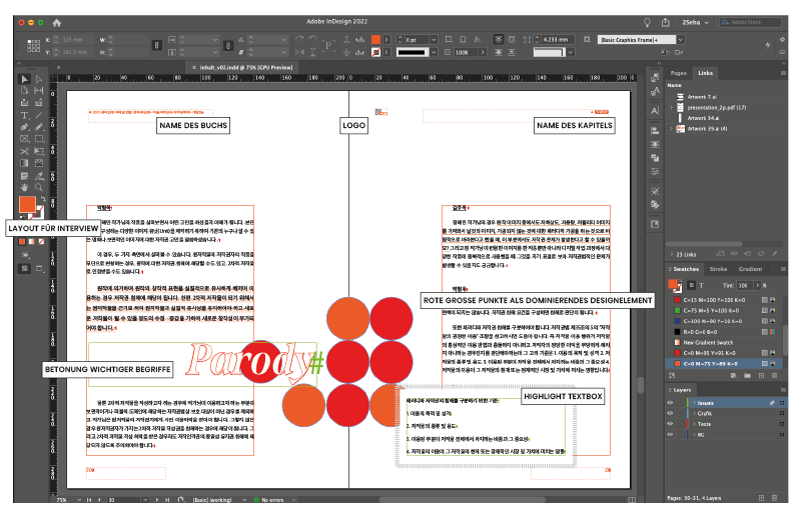Select the Type tool
800x517 pixels.
click(25, 115)
